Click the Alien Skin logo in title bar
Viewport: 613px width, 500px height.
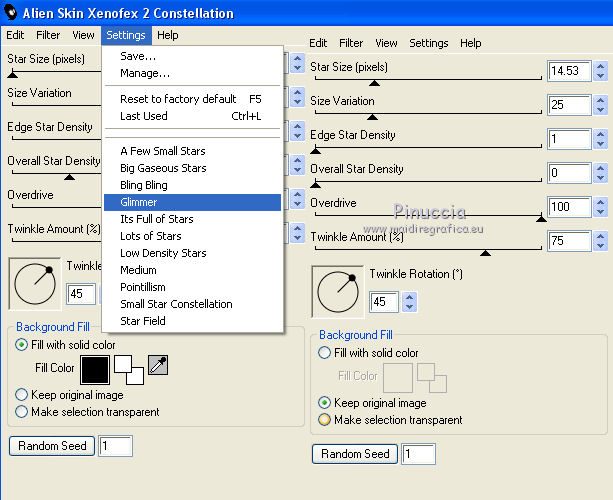tap(12, 13)
